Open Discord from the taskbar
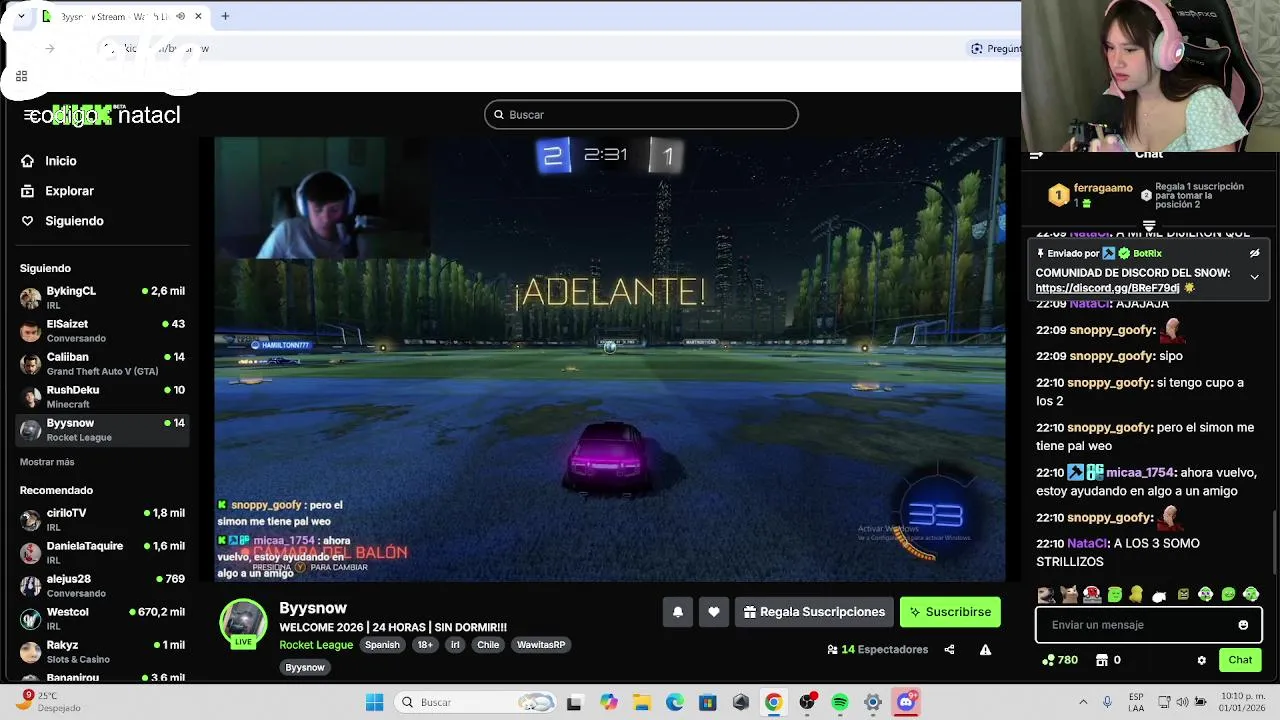The width and height of the screenshot is (1280, 720). point(906,702)
